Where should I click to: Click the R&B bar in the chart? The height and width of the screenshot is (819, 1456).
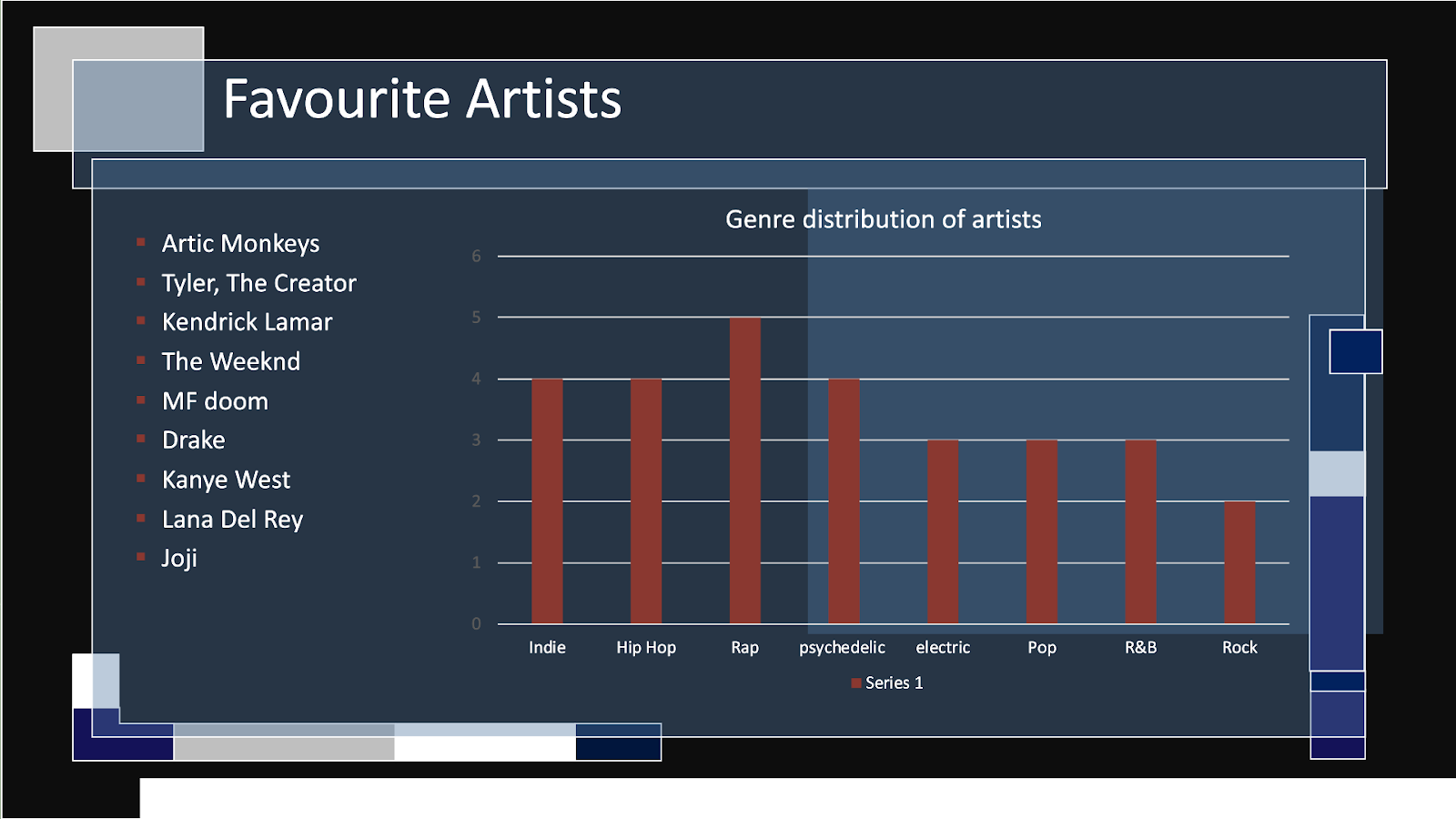(1141, 532)
